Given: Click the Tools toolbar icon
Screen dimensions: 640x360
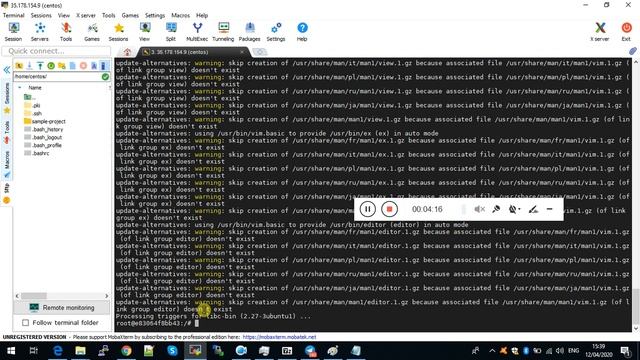Looking at the screenshot, I should [x=66, y=32].
